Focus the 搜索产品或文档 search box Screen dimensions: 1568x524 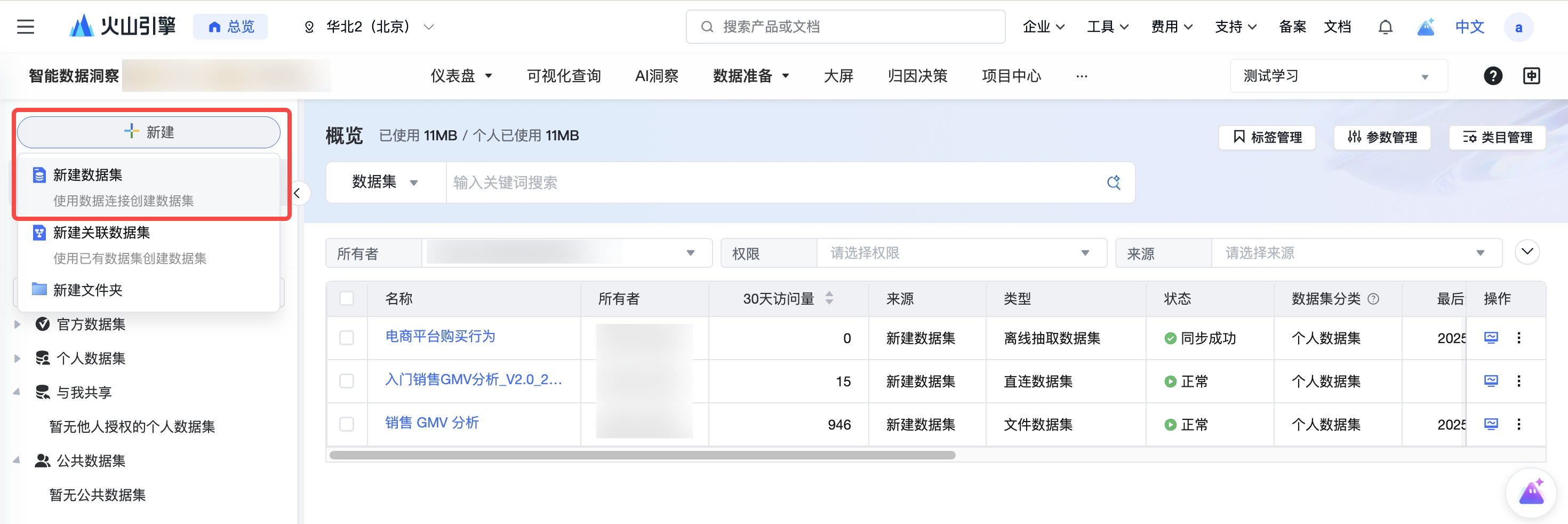pos(845,27)
